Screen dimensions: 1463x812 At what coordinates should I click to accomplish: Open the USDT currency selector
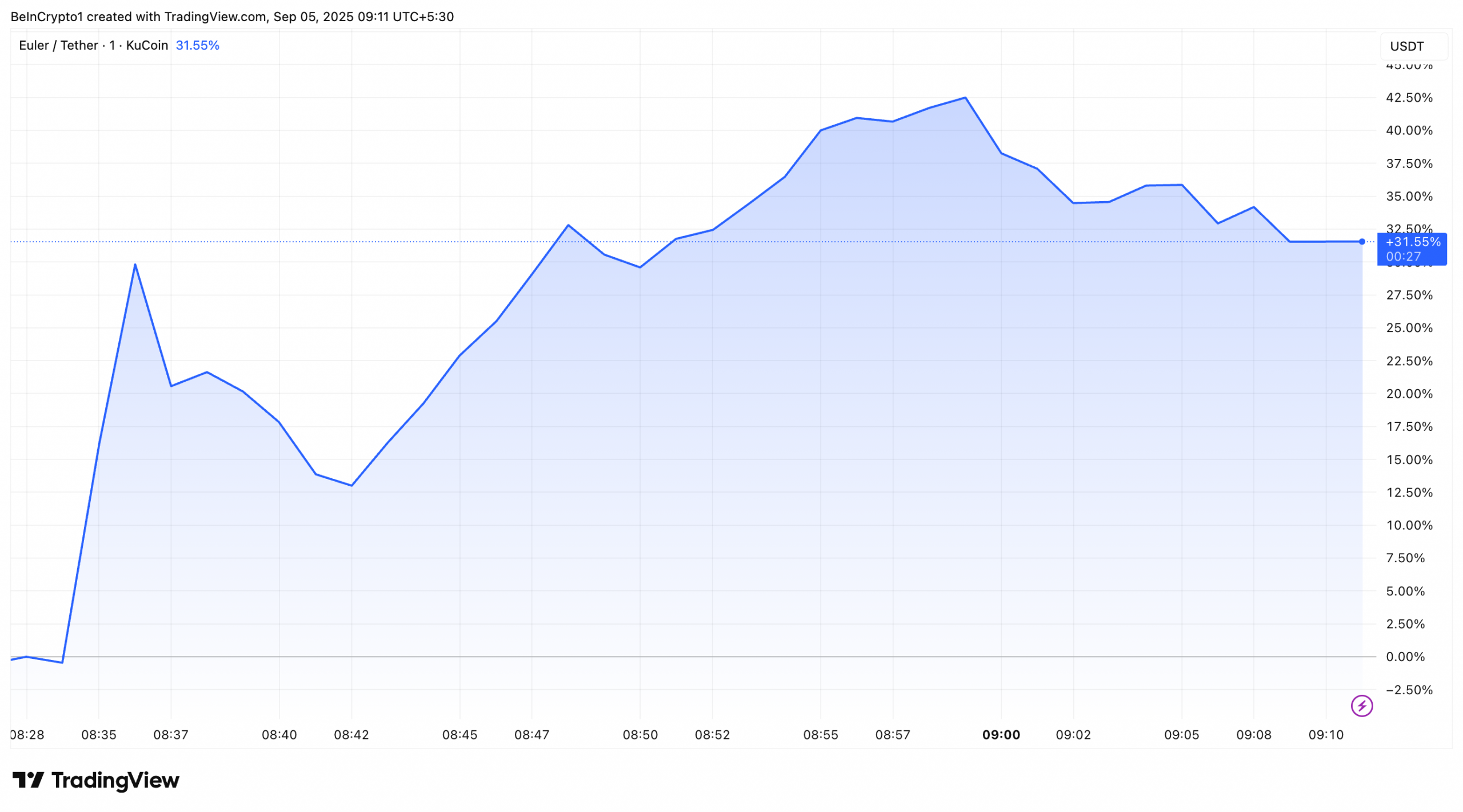tap(1413, 46)
